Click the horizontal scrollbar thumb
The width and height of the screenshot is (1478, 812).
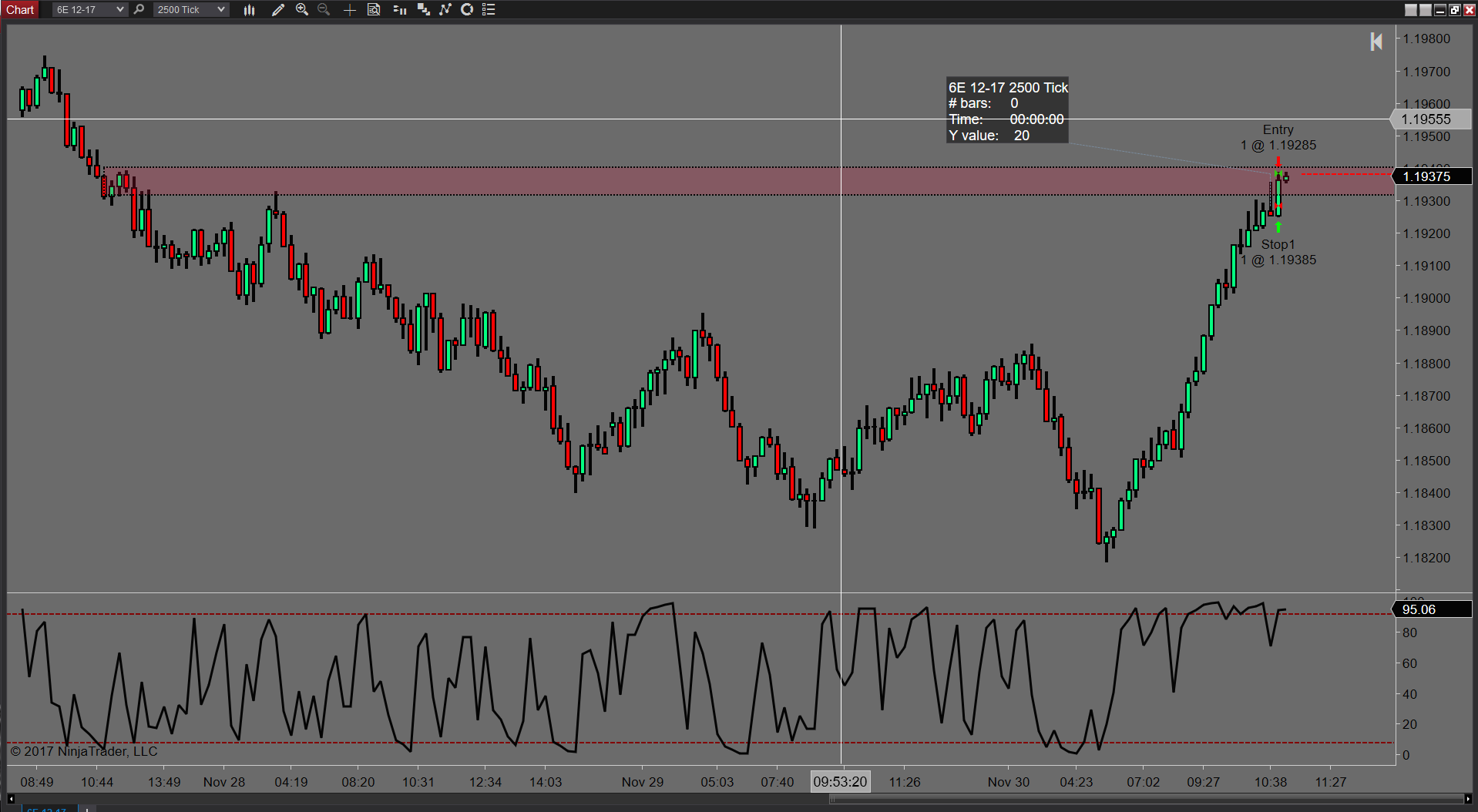1145,799
